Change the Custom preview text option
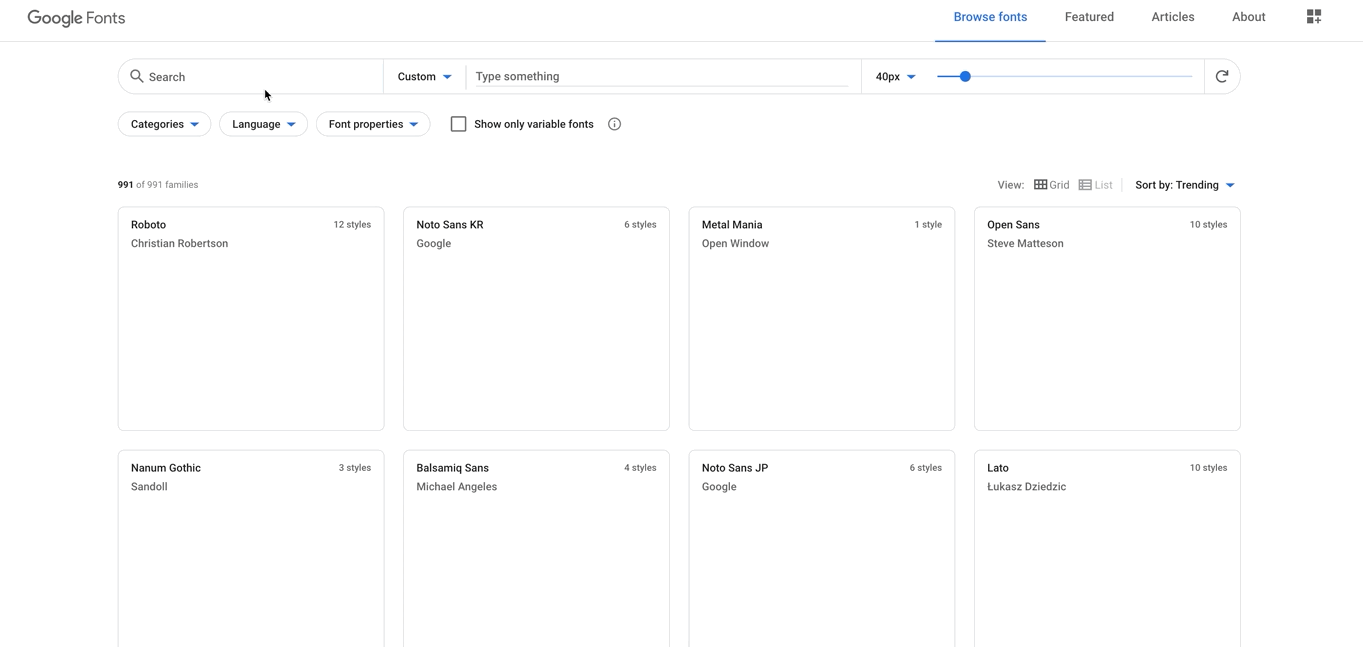Image resolution: width=1363 pixels, height=647 pixels. pos(422,76)
